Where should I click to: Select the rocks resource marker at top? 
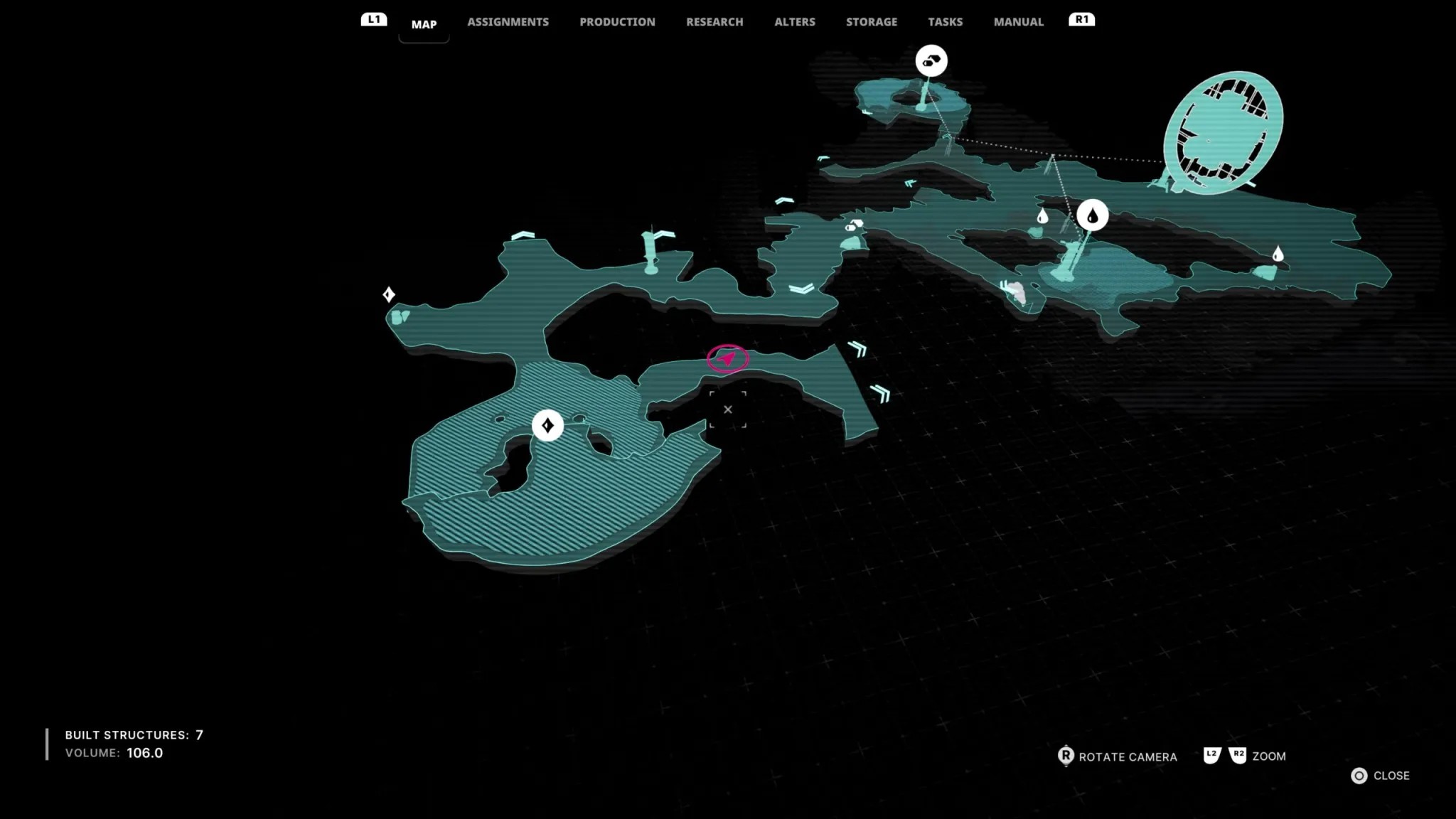pyautogui.click(x=931, y=61)
